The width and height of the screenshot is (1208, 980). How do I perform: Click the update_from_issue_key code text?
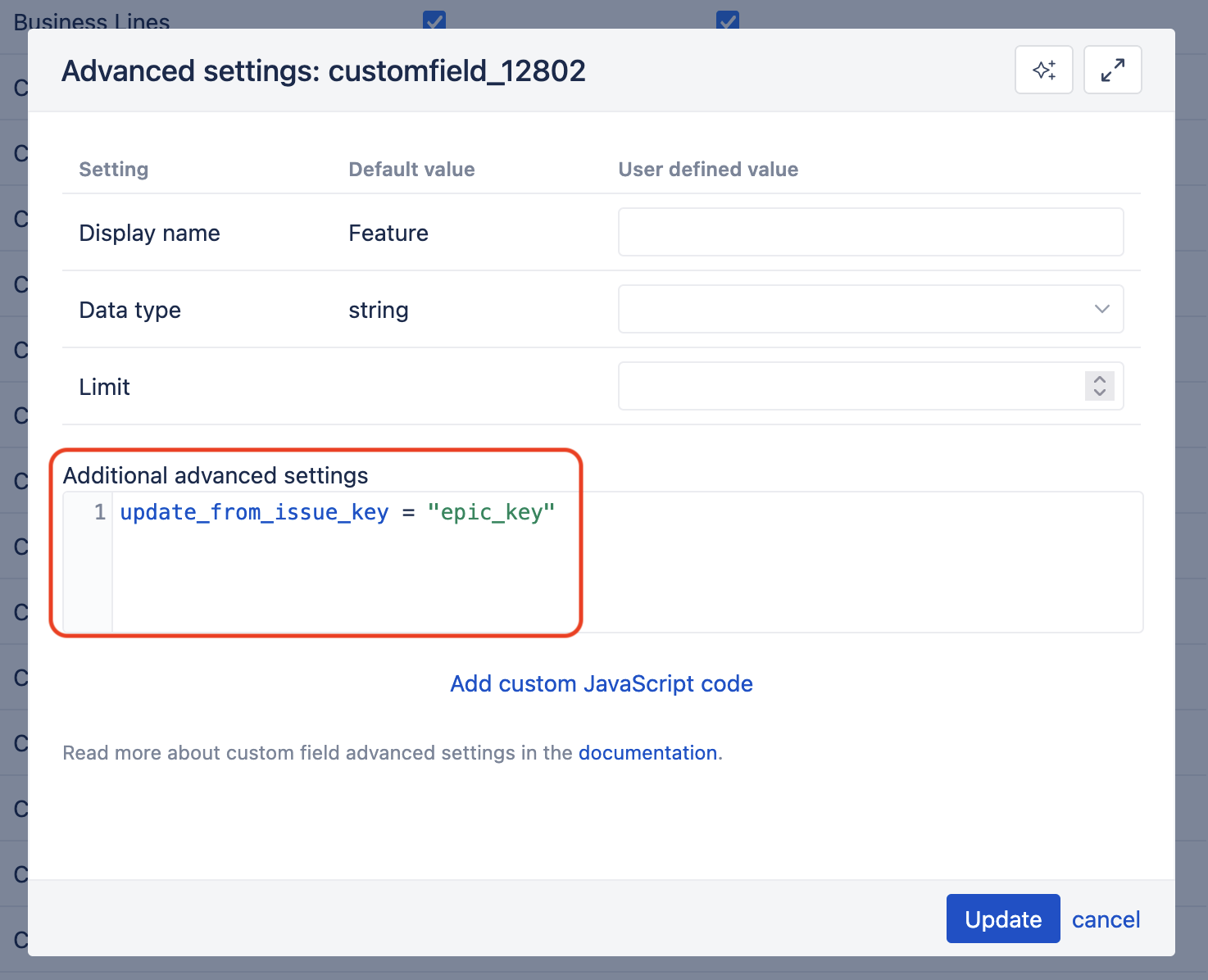(254, 512)
